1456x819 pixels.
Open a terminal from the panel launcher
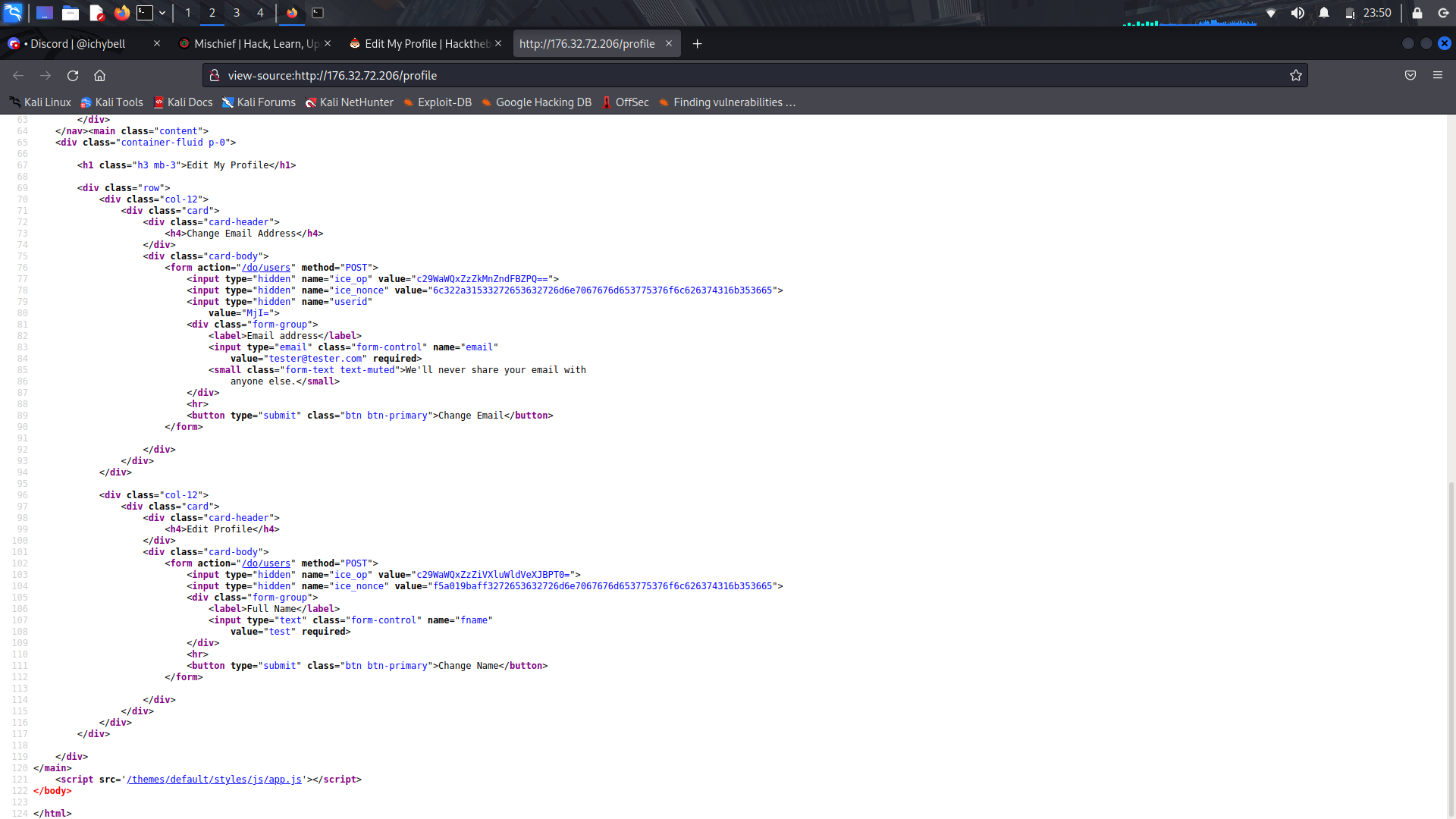coord(144,13)
